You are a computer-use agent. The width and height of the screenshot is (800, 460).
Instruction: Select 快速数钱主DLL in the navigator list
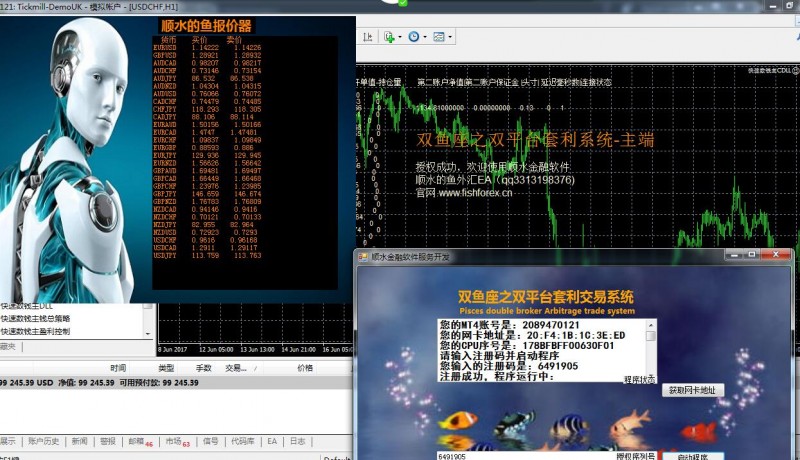coord(27,306)
